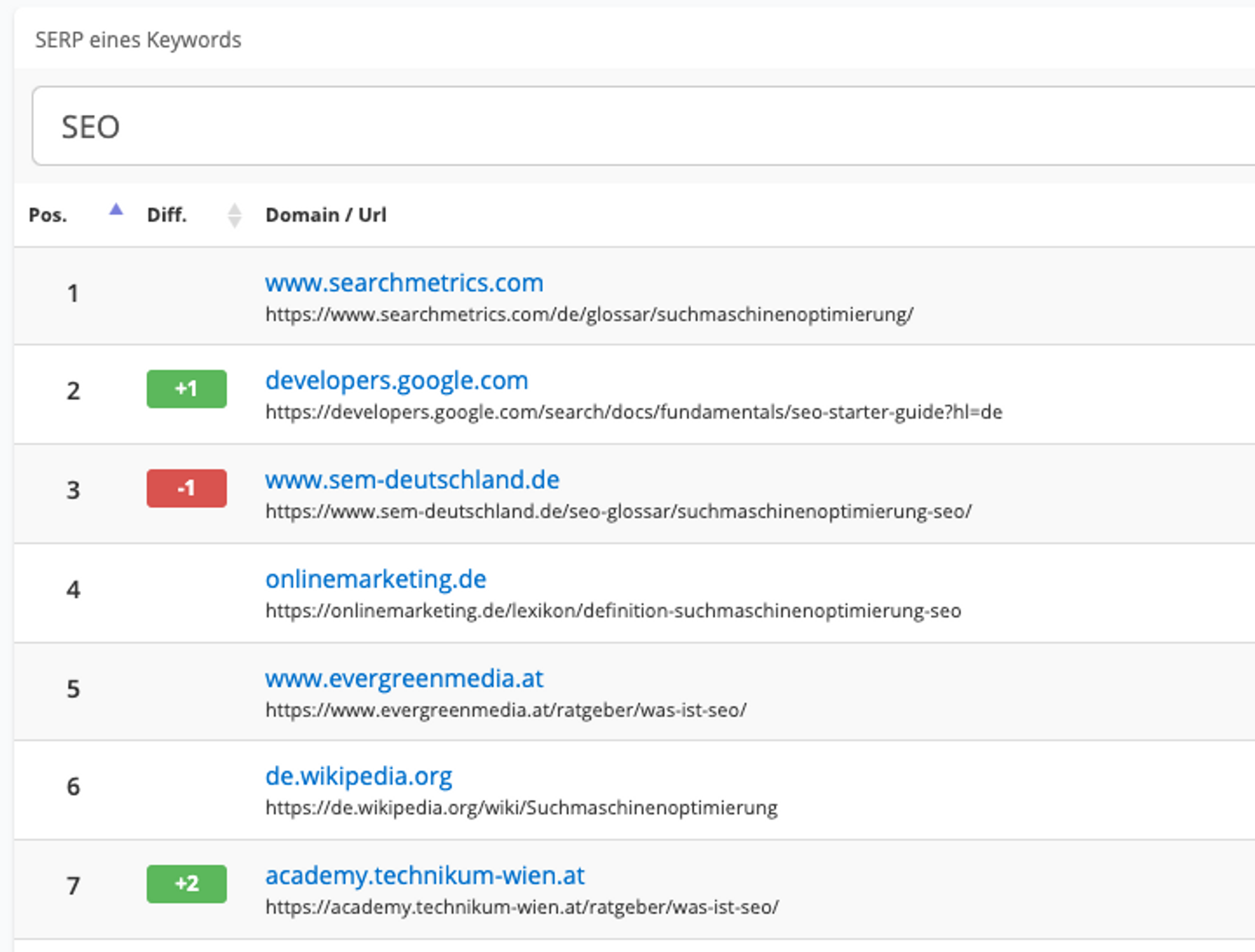This screenshot has width=1255, height=952.
Task: Click position number 1
Action: 73,294
